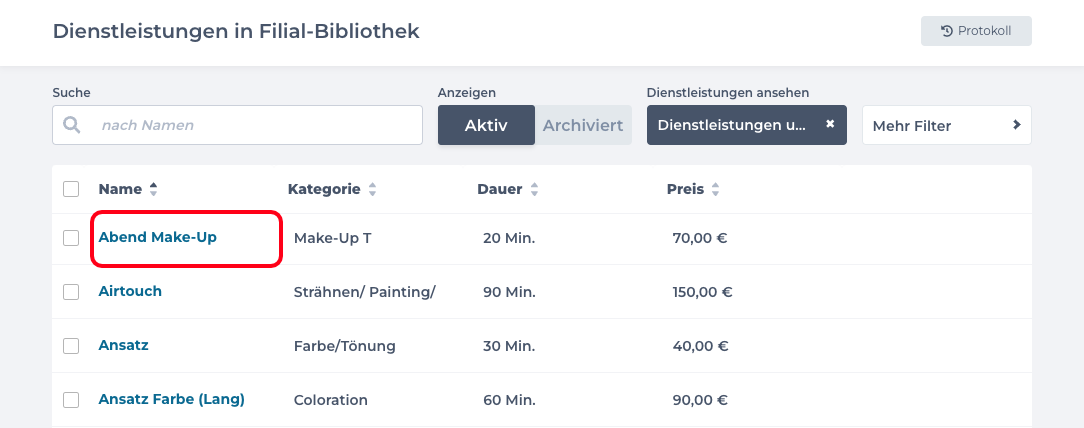The width and height of the screenshot is (1084, 428).
Task: Select the Airtouch row checkbox
Action: [71, 292]
